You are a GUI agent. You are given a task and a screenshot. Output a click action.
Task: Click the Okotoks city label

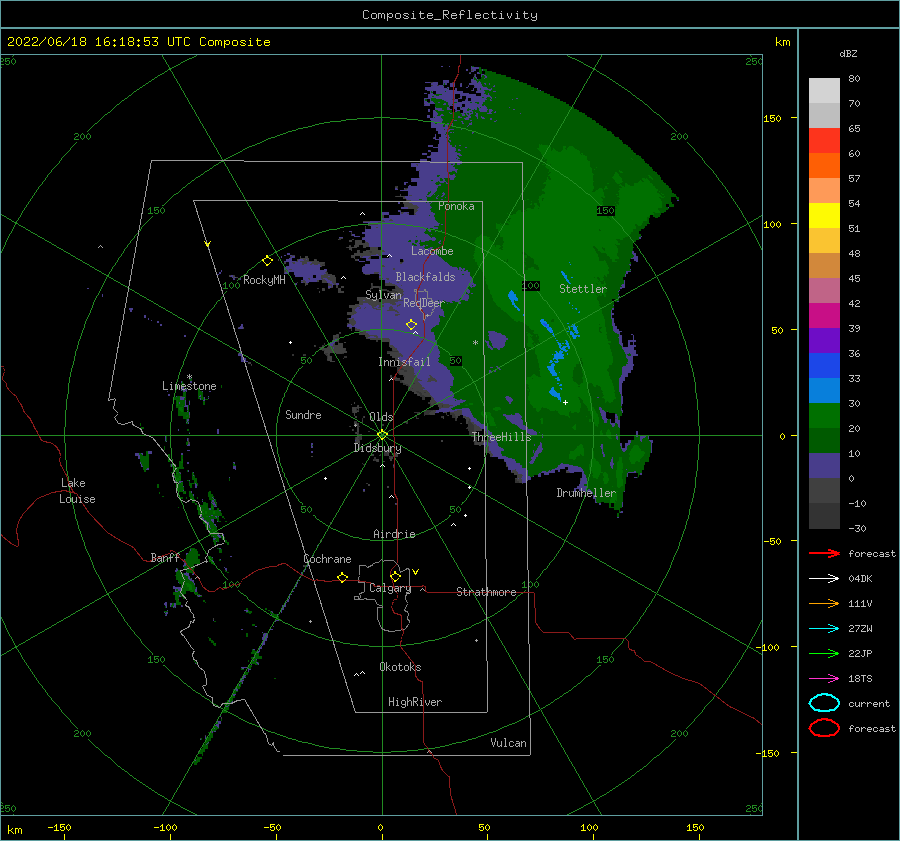point(400,667)
